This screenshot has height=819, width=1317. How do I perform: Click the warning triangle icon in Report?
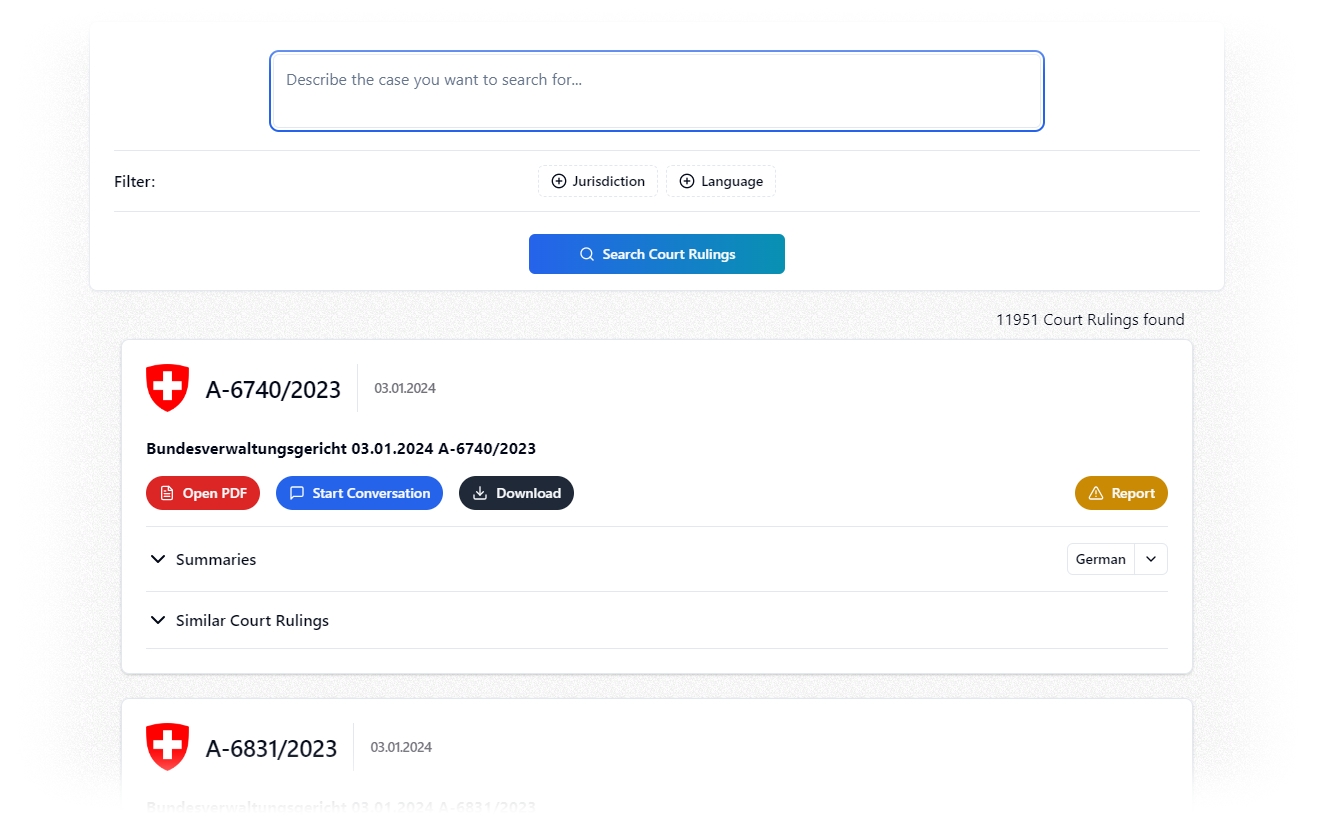click(1095, 493)
